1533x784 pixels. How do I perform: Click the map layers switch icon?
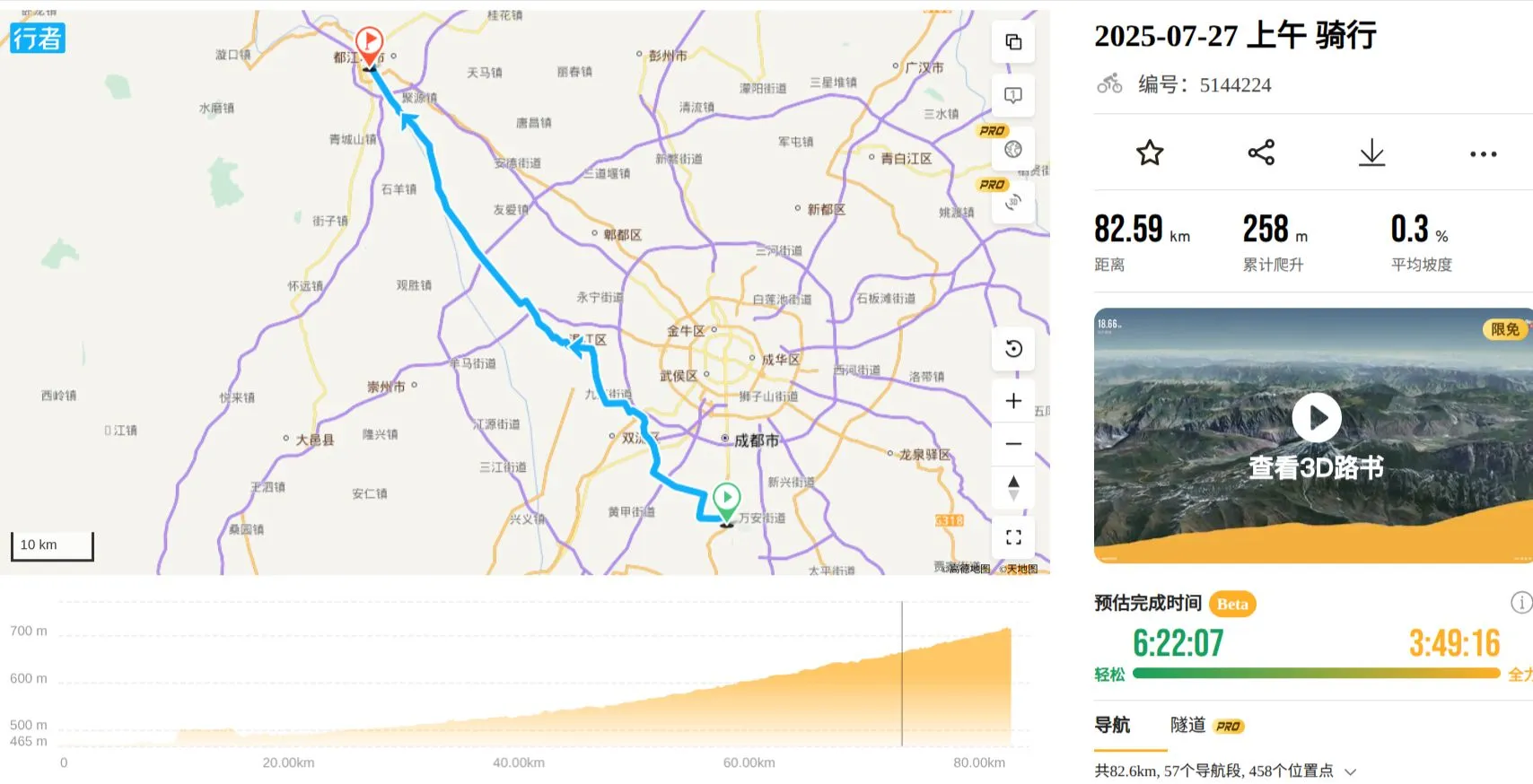click(x=1013, y=42)
